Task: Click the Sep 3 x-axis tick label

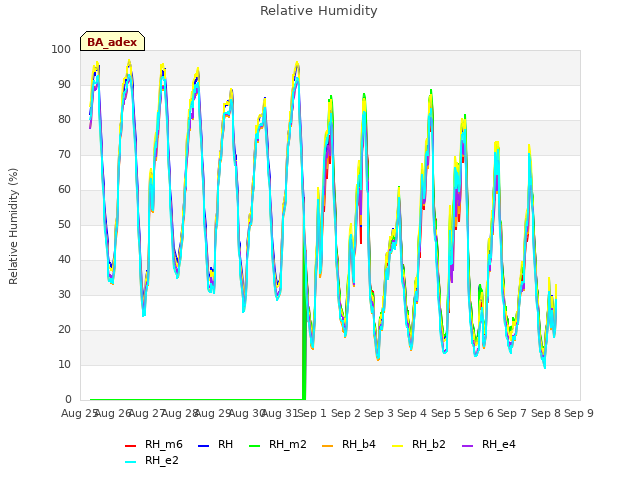Action: point(379,413)
